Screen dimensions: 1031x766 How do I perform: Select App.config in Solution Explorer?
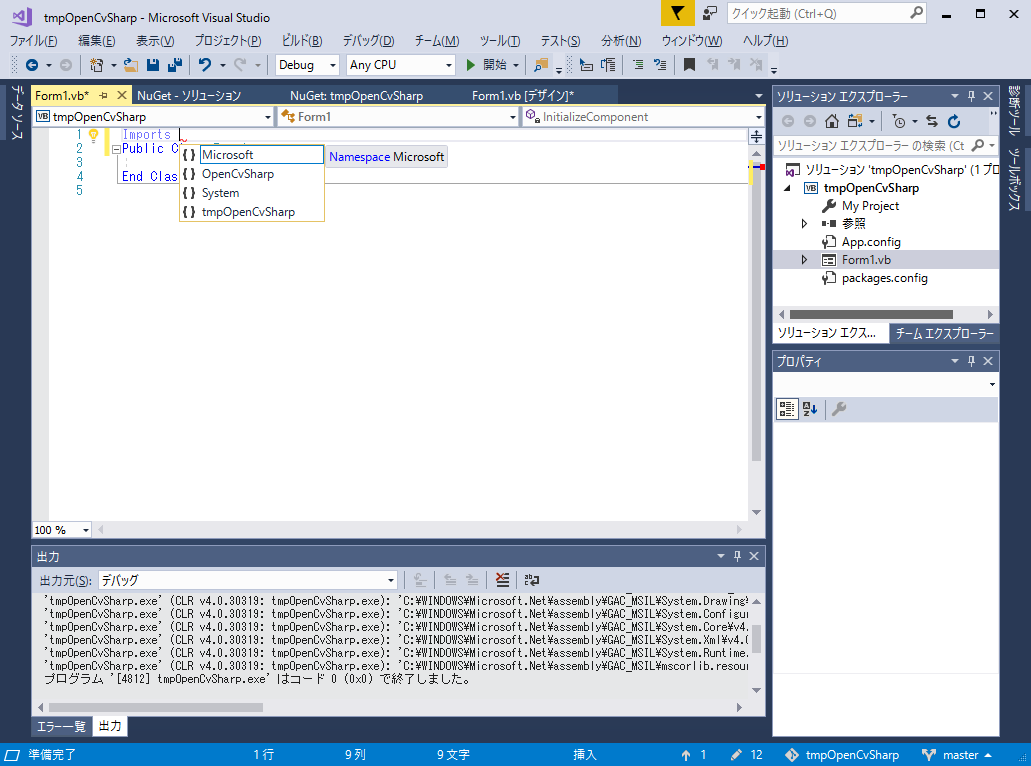[x=871, y=242]
